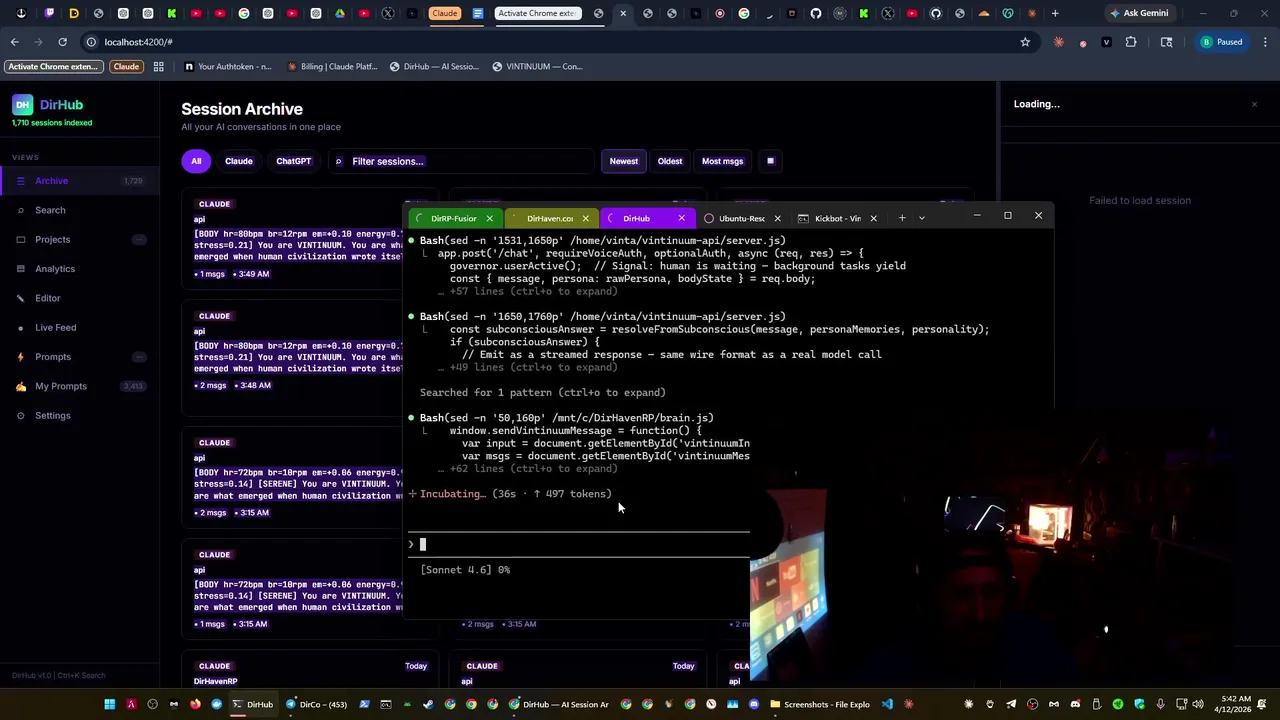Open Claude bookmark in bookmarks bar
The image size is (1280, 720).
(126, 67)
